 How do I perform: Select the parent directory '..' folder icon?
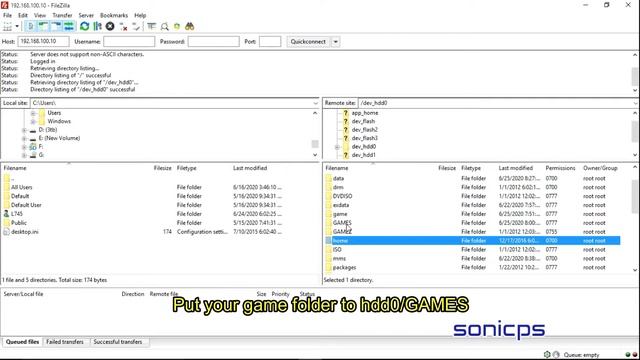point(6,178)
